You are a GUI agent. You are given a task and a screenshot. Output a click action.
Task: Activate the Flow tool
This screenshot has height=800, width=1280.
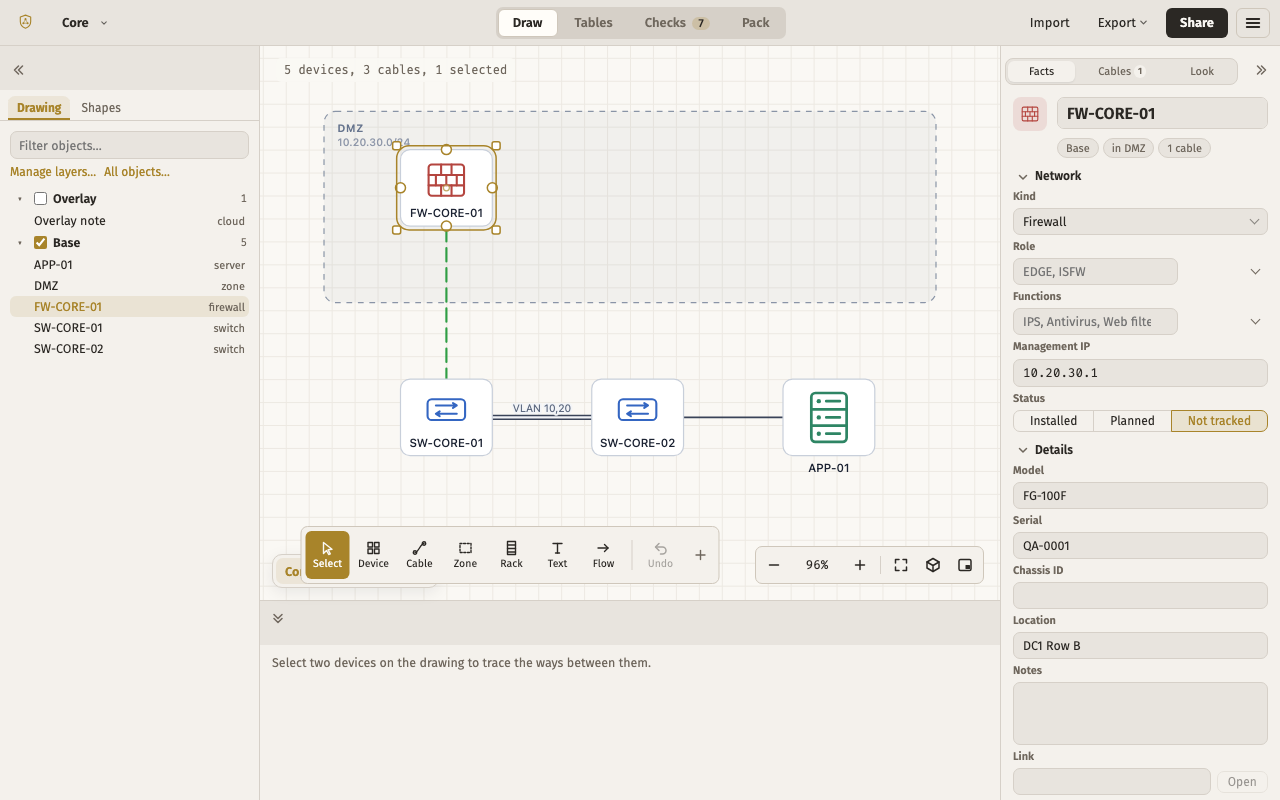pos(603,555)
